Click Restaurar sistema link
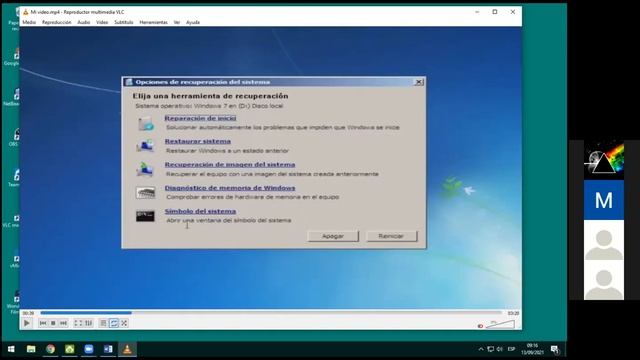Image resolution: width=640 pixels, height=360 pixels. (x=198, y=141)
